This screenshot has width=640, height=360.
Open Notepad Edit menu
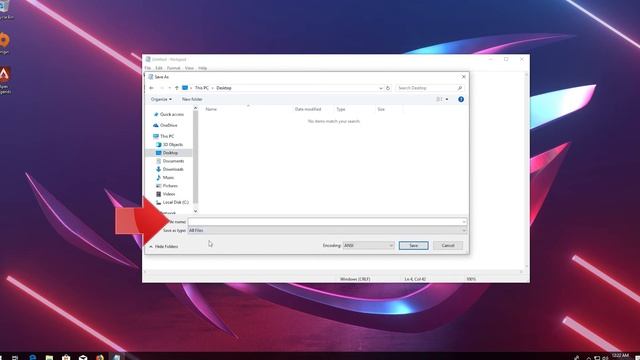(x=159, y=68)
